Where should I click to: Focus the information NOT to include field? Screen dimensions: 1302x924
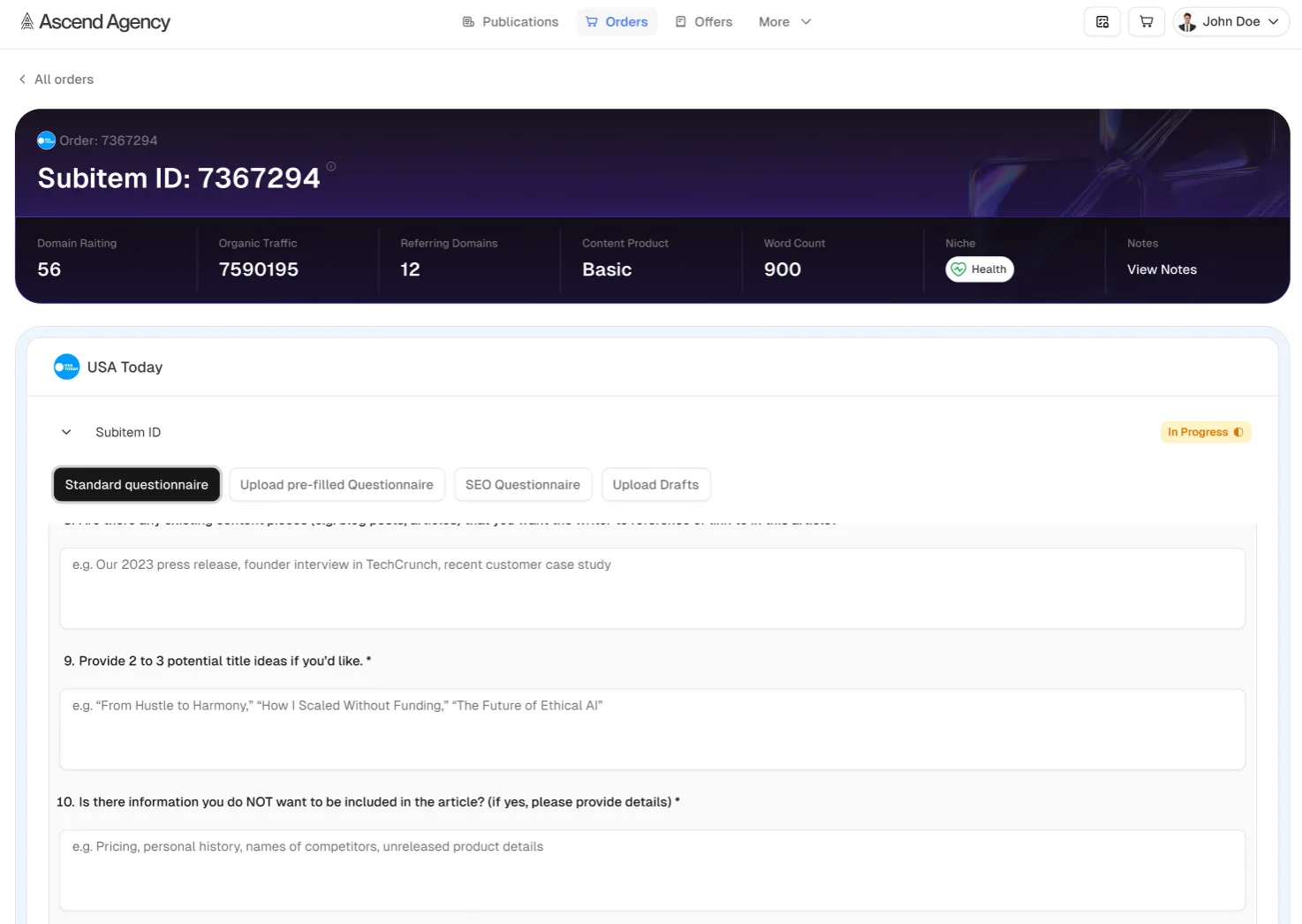[652, 870]
